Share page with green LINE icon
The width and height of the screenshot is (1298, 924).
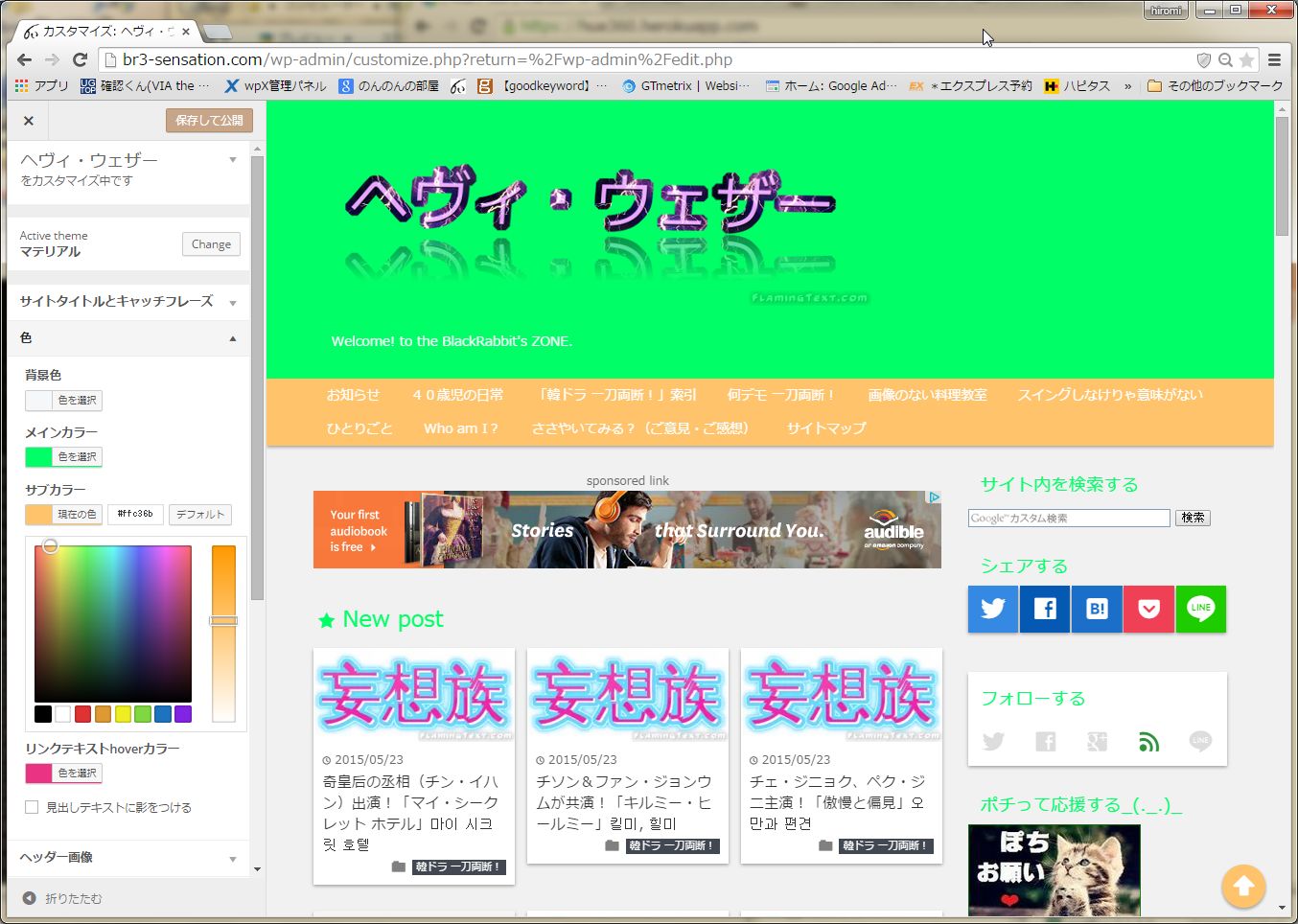click(x=1200, y=609)
